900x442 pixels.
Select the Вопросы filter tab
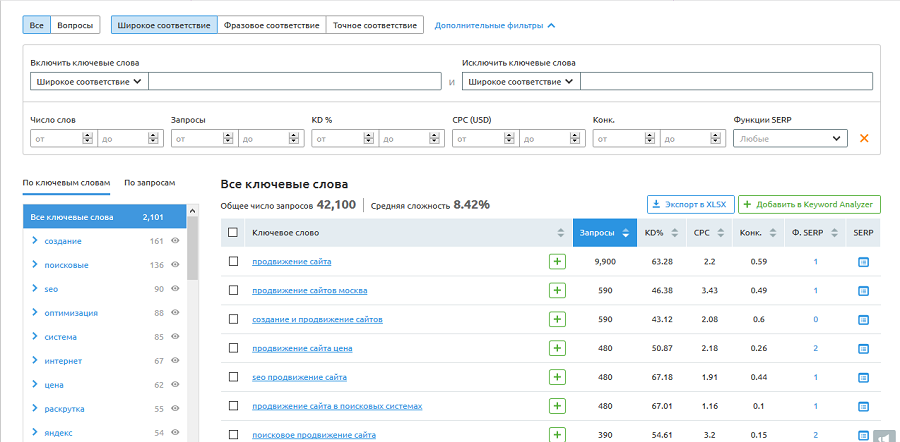pyautogui.click(x=75, y=25)
